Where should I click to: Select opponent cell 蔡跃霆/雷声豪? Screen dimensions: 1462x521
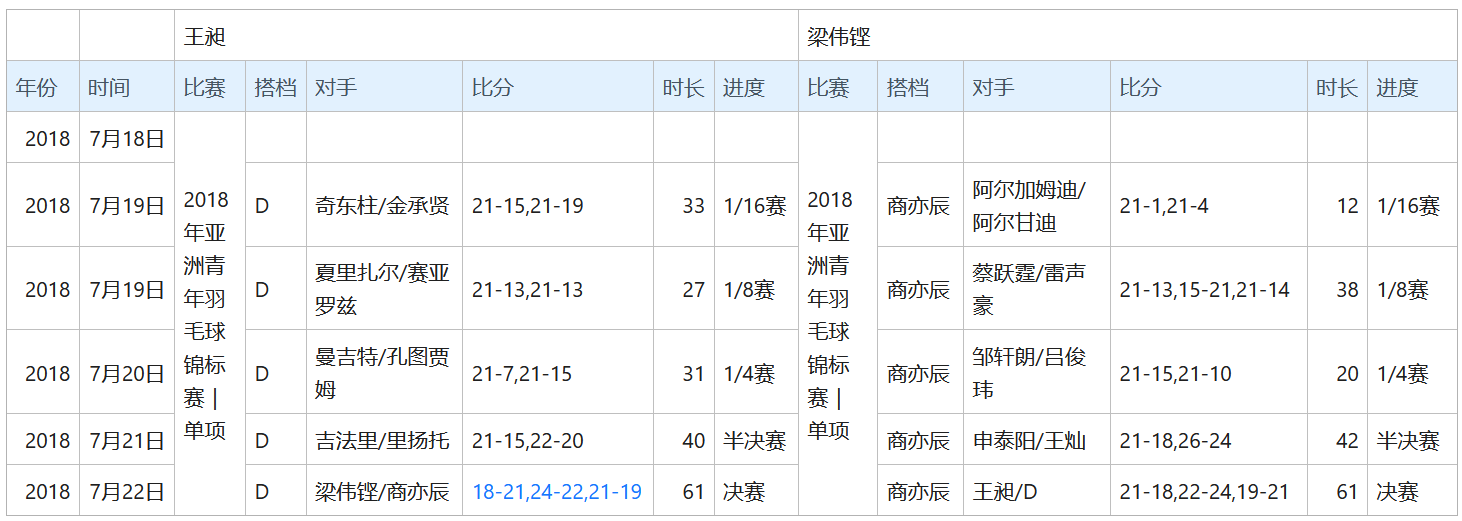click(1029, 289)
